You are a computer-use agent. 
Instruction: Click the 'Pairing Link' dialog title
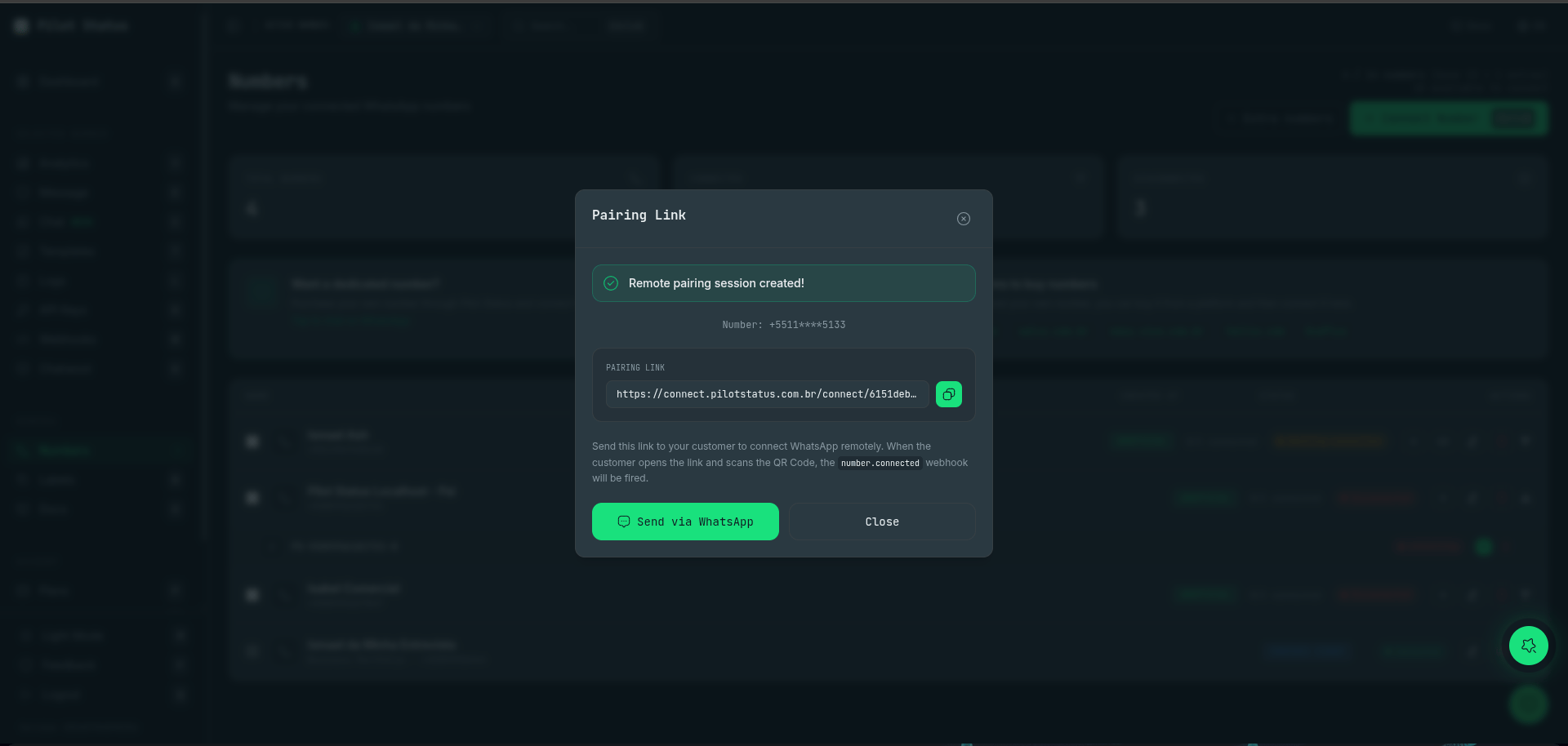(639, 215)
